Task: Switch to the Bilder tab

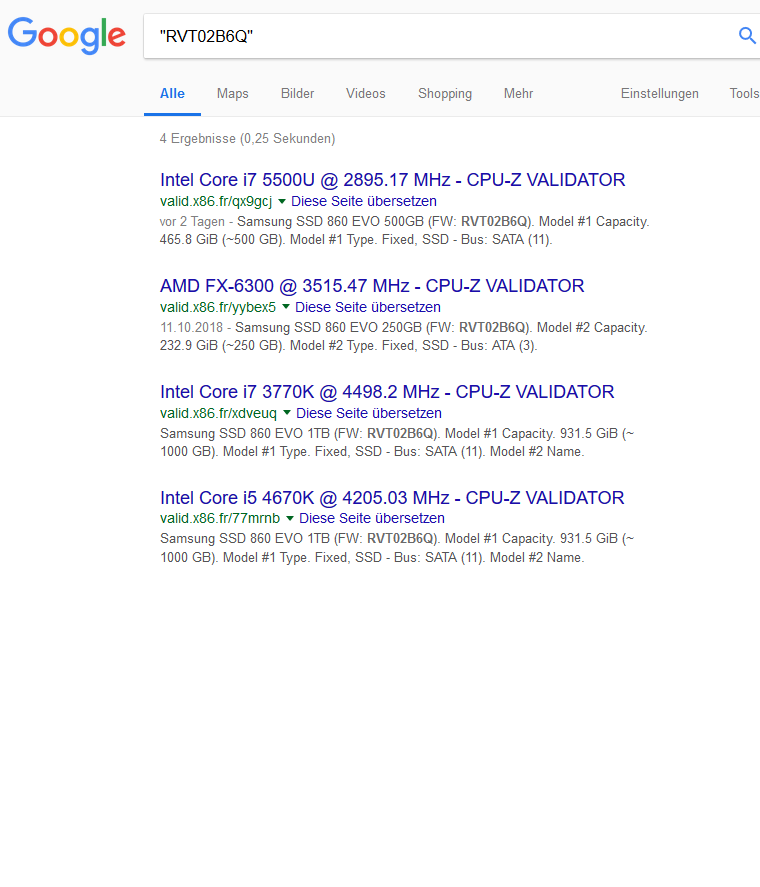Action: (x=297, y=93)
